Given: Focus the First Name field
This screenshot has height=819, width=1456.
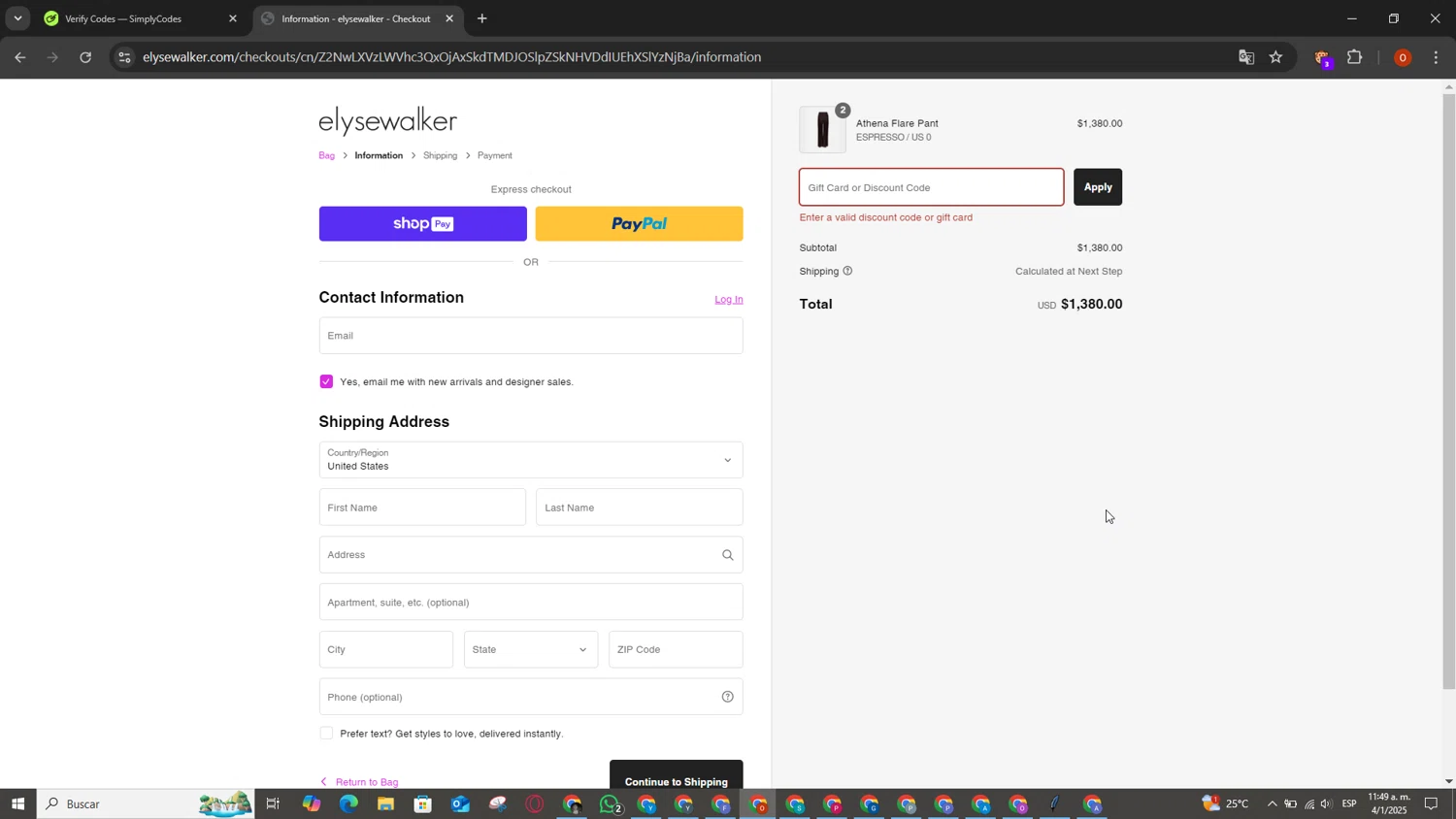Looking at the screenshot, I should 422,508.
